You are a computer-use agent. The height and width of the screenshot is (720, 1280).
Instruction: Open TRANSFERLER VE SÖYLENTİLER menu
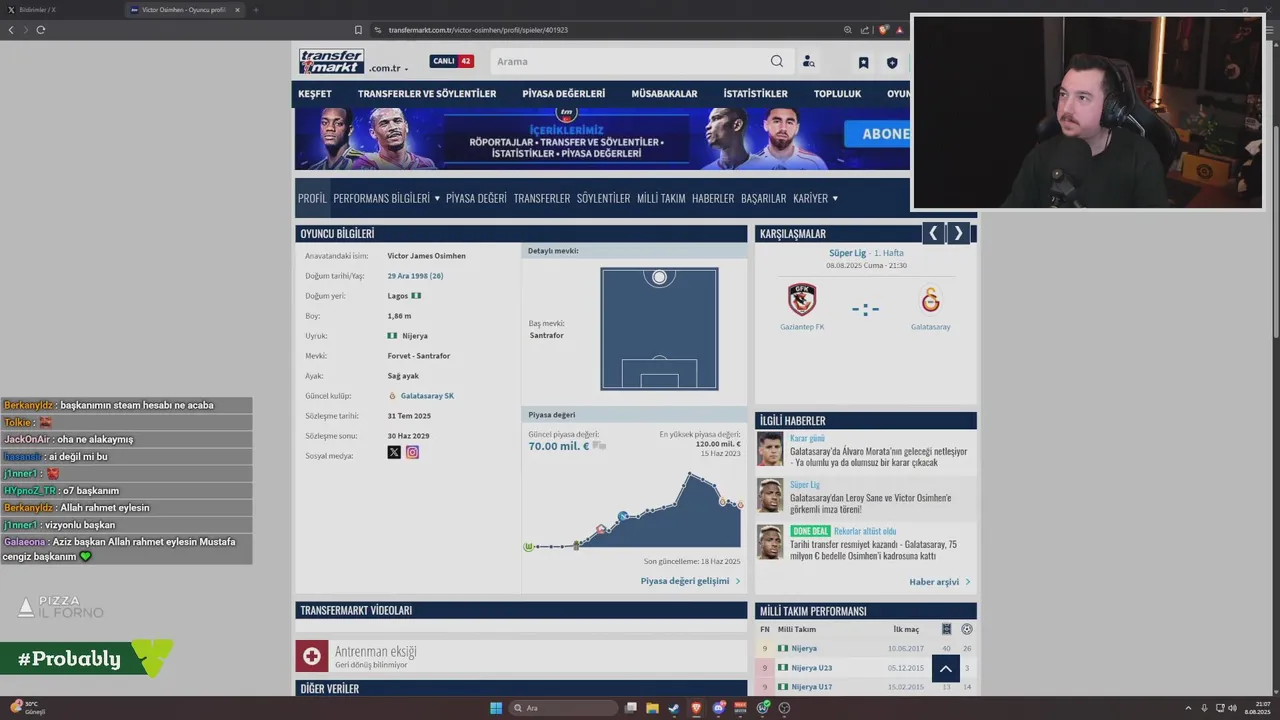coord(427,94)
